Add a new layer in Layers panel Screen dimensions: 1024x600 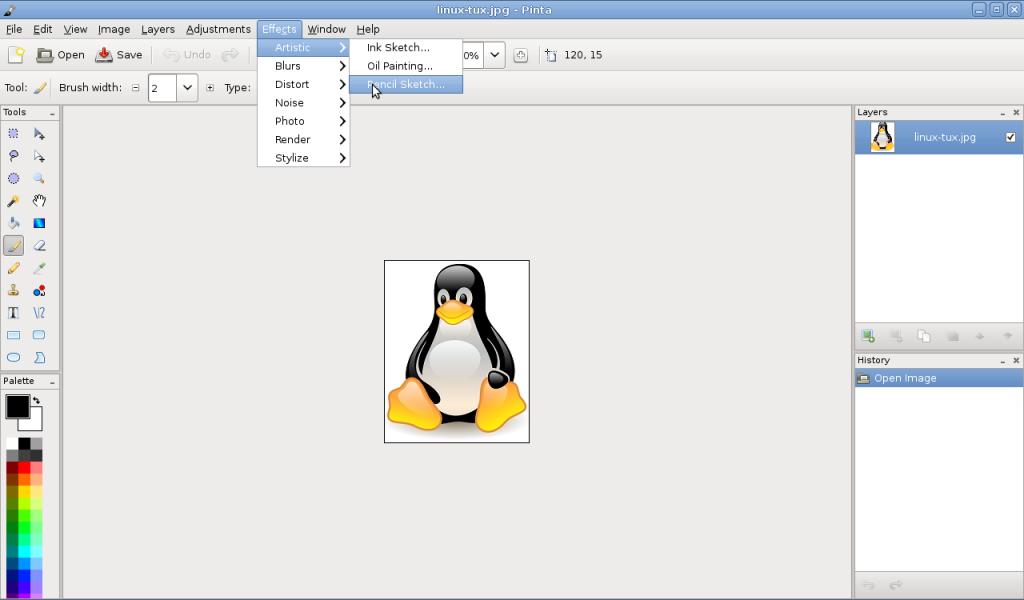(x=868, y=336)
